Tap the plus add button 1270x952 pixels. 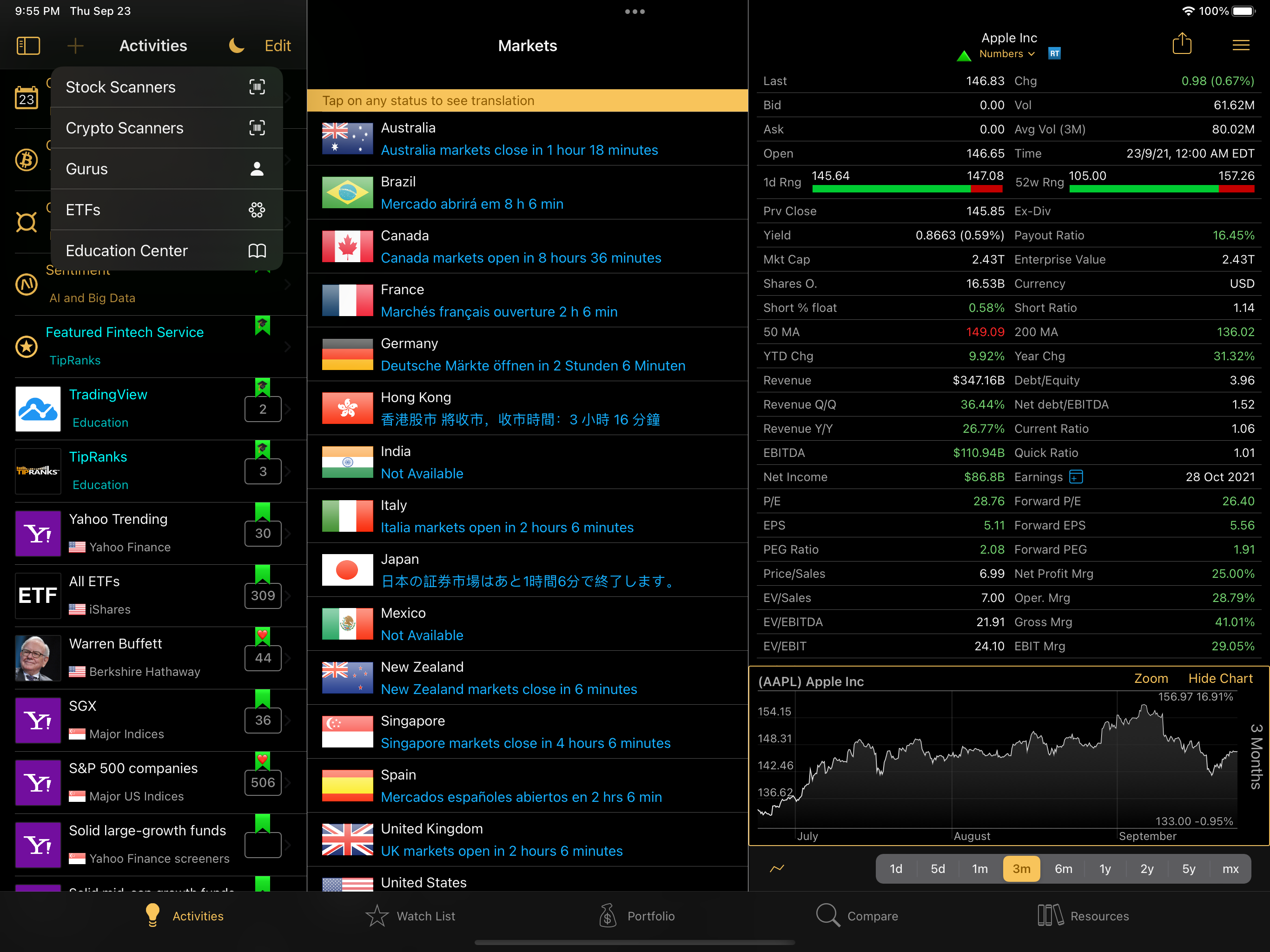(x=75, y=46)
